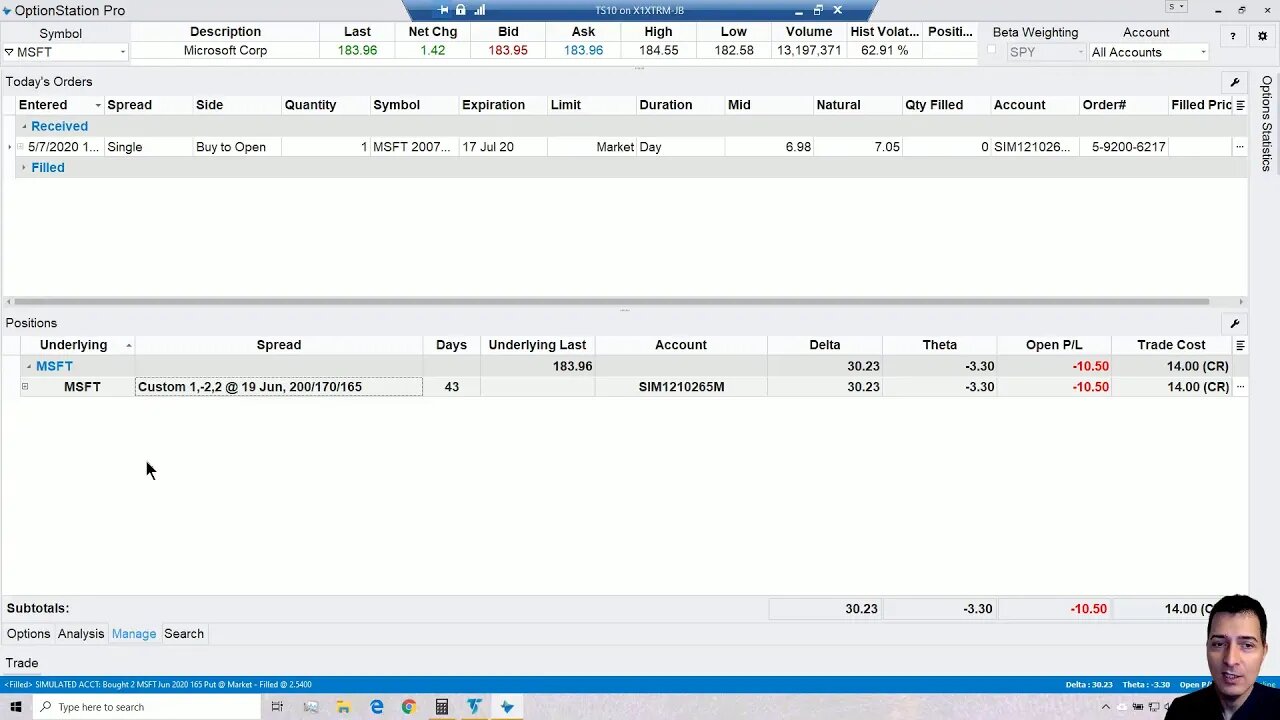Open the photo app icon on taskbar
Viewport: 1280px width, 720px height.
310,707
